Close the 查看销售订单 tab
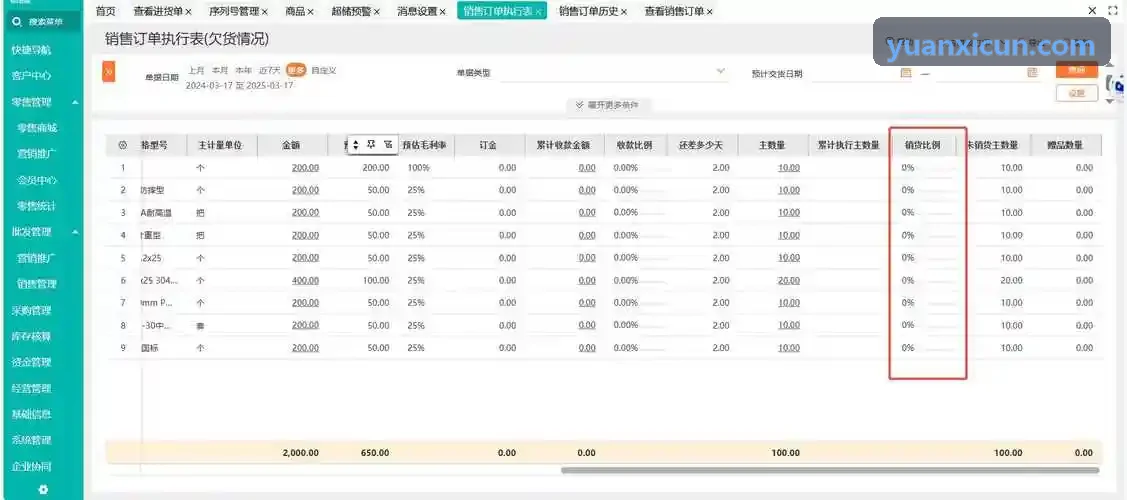 709,12
